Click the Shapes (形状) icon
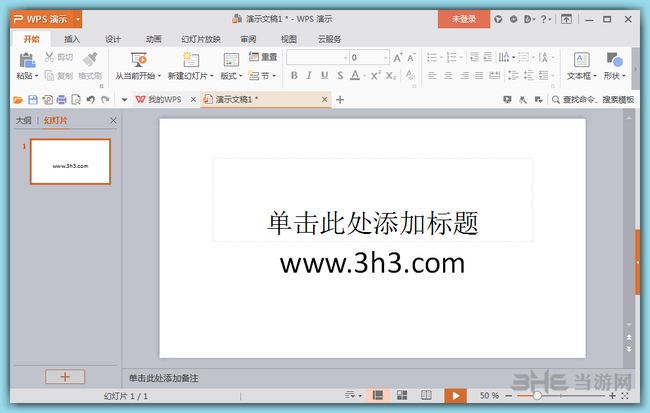 pos(614,60)
